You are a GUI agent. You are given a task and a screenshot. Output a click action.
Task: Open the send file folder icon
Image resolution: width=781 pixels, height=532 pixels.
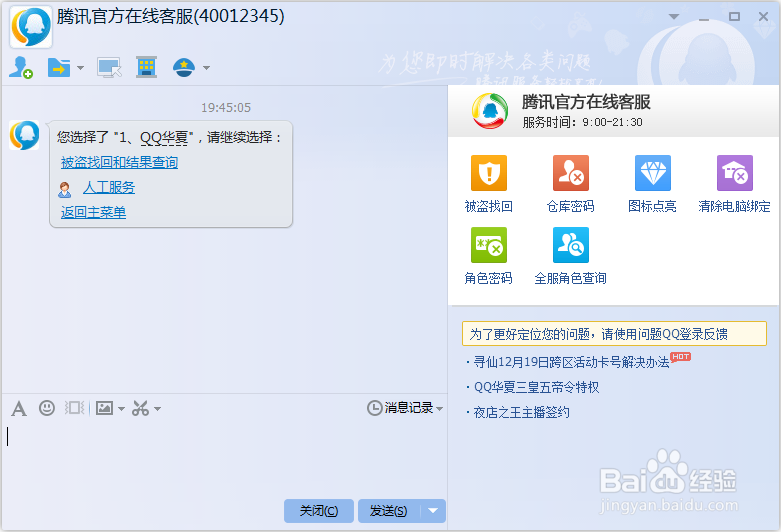59,67
